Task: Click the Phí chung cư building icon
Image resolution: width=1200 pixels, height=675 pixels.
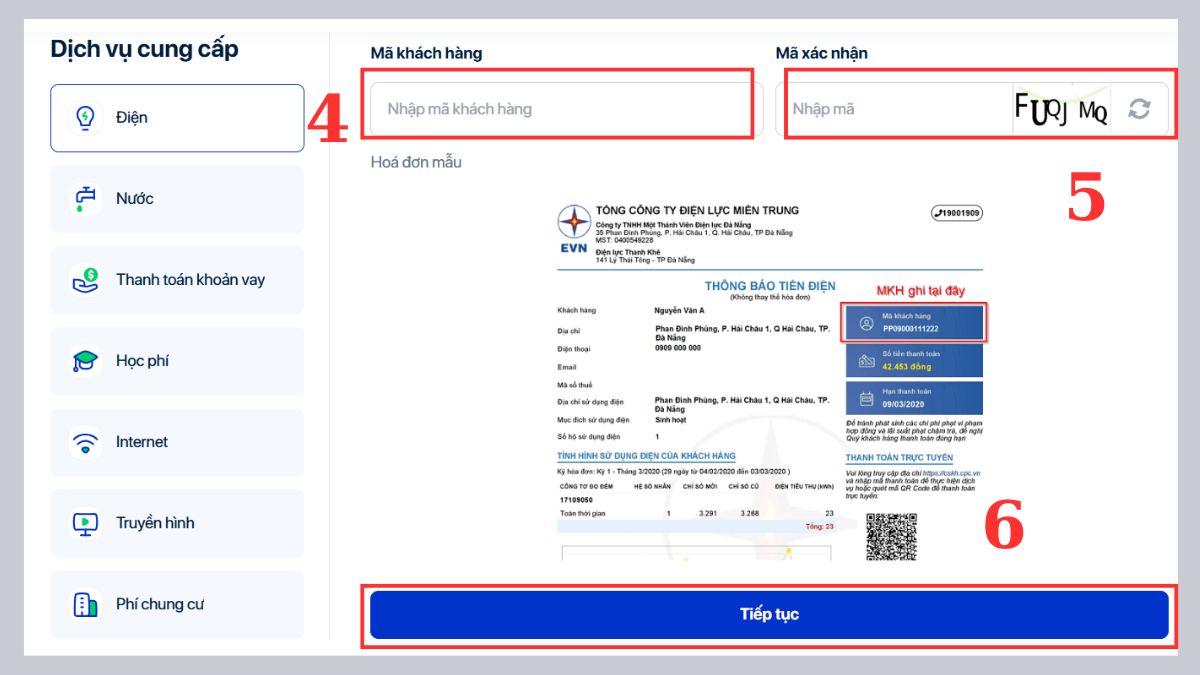Action: pos(86,603)
